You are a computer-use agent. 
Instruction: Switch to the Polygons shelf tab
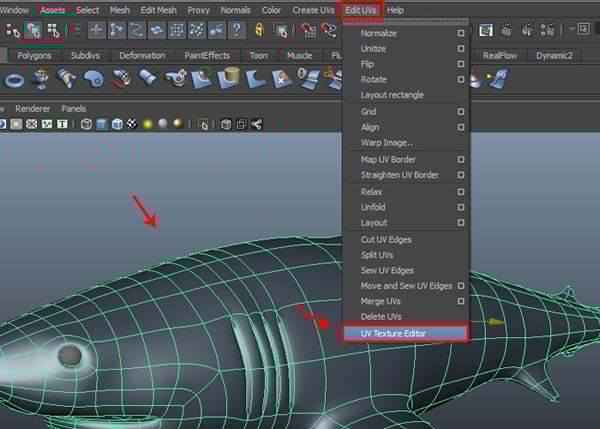pyautogui.click(x=34, y=56)
